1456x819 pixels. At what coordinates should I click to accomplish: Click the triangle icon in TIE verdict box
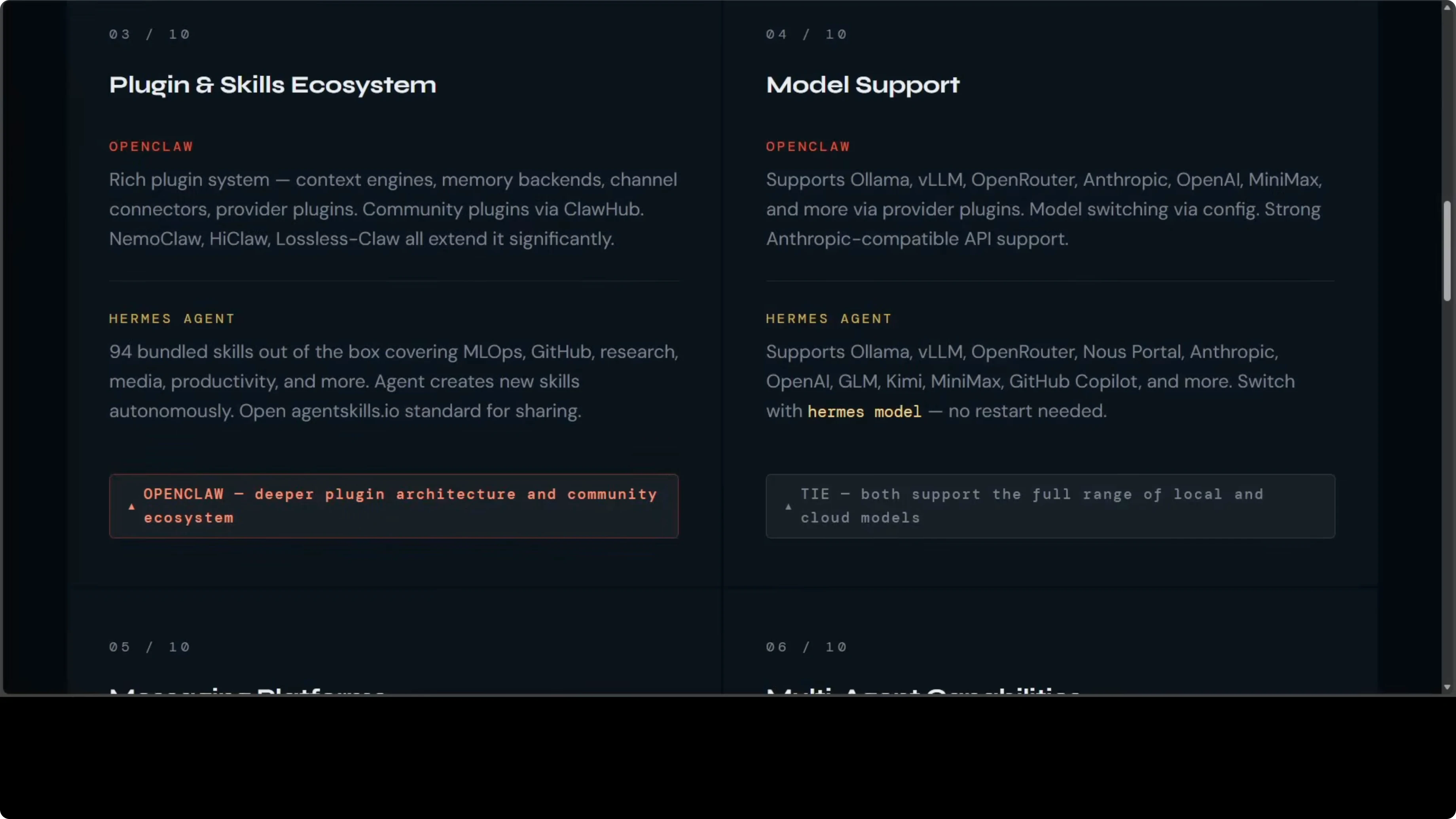pos(789,507)
